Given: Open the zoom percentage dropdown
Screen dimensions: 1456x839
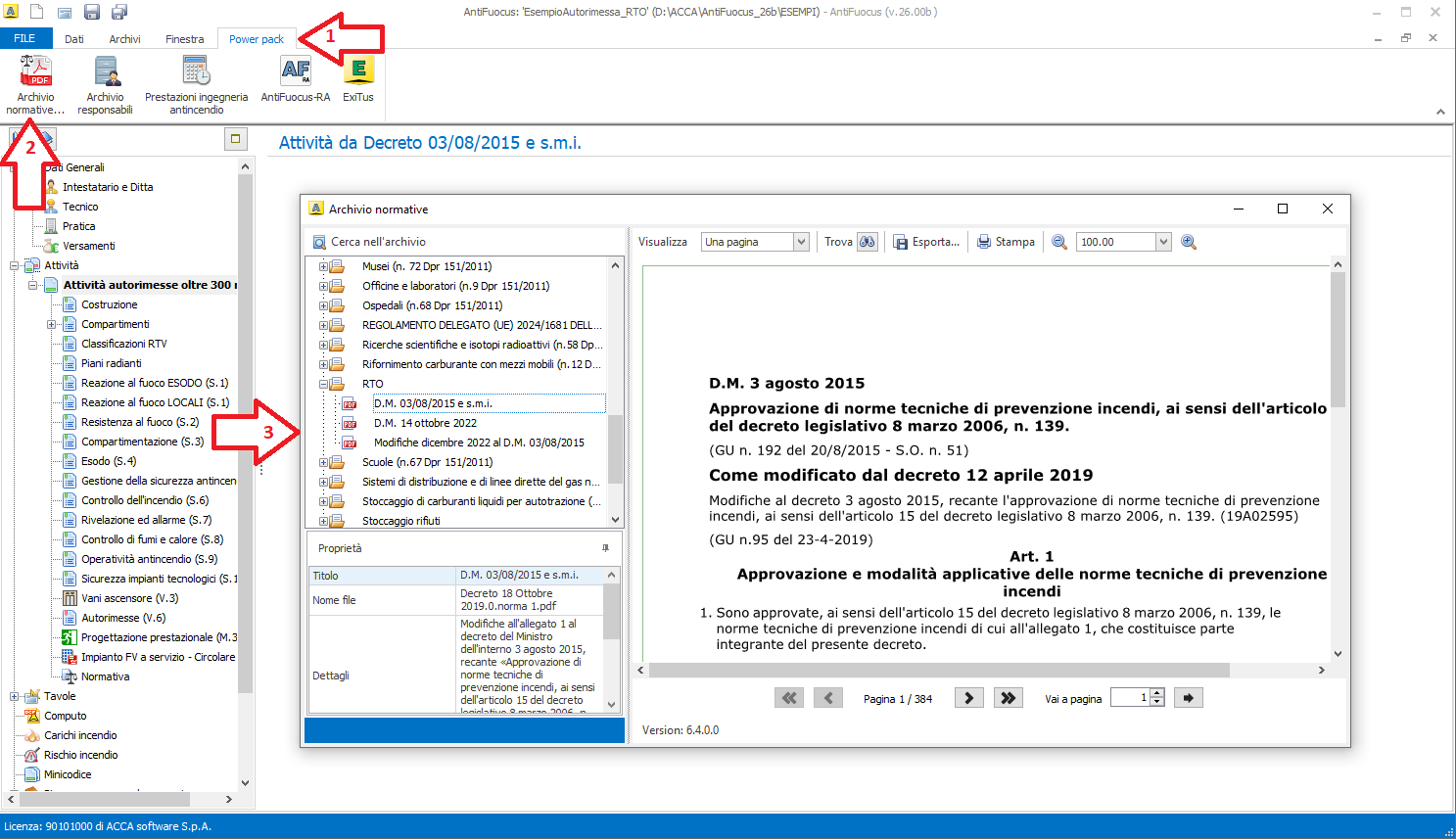Looking at the screenshot, I should pos(1163,242).
